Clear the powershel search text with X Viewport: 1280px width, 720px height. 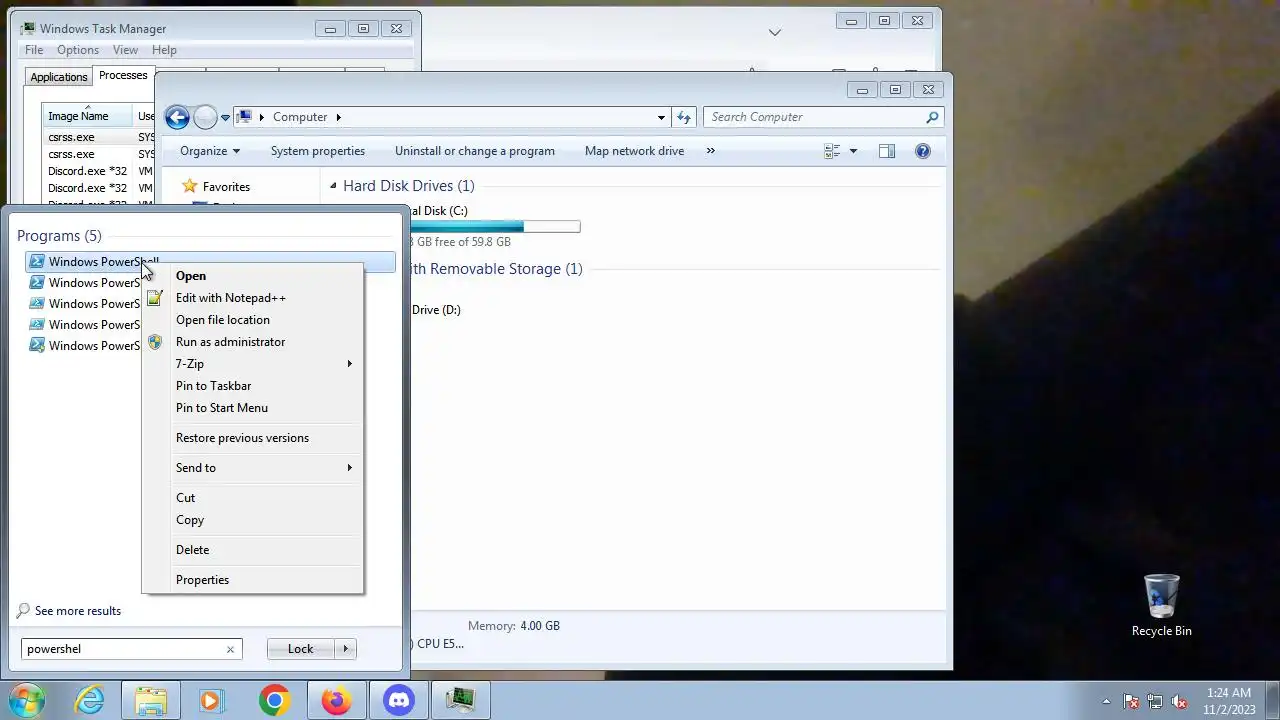[x=230, y=649]
